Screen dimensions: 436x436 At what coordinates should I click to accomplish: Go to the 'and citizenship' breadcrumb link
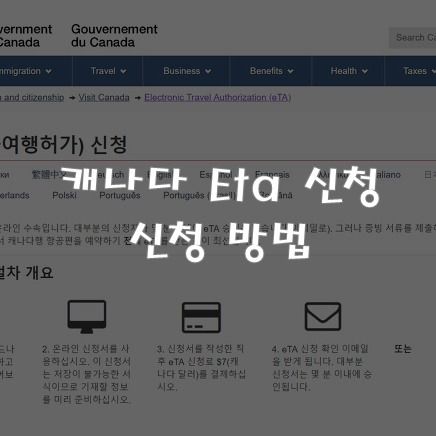click(32, 98)
